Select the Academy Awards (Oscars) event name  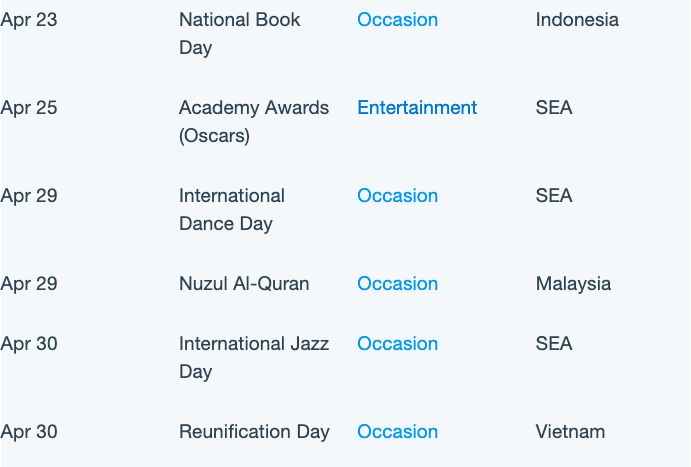[254, 122]
